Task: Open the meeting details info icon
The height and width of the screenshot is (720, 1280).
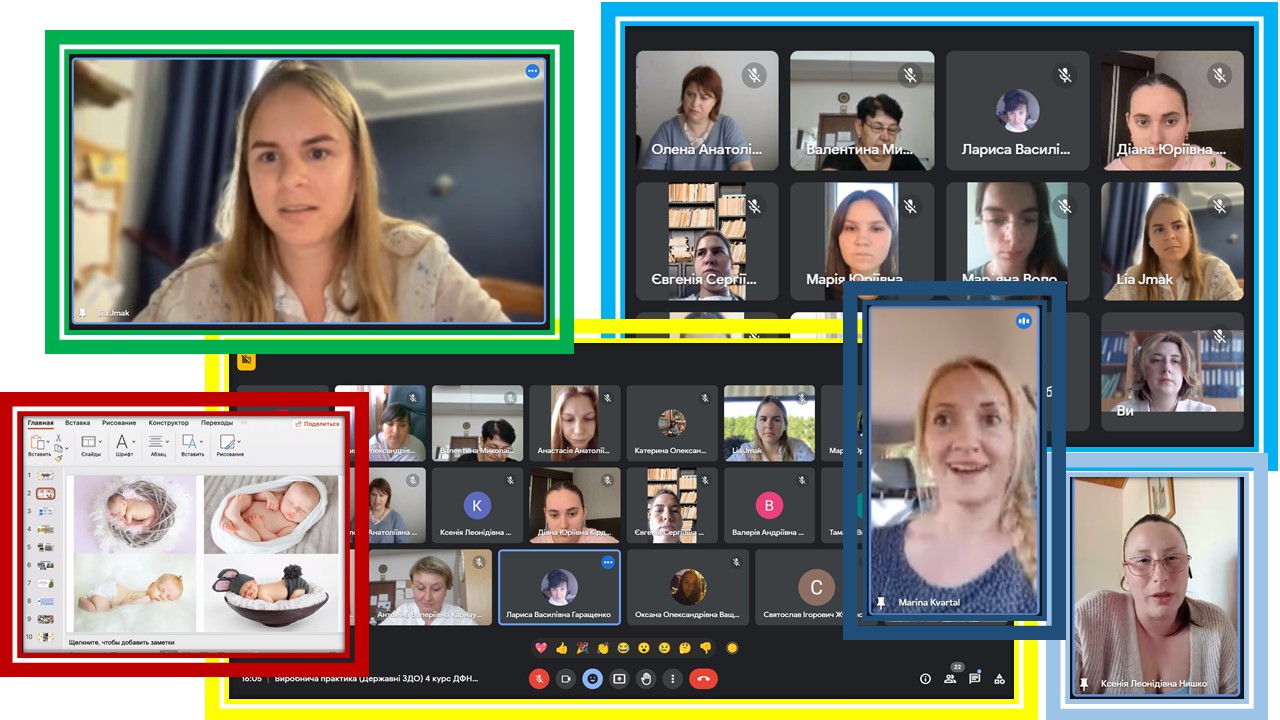Action: 925,679
